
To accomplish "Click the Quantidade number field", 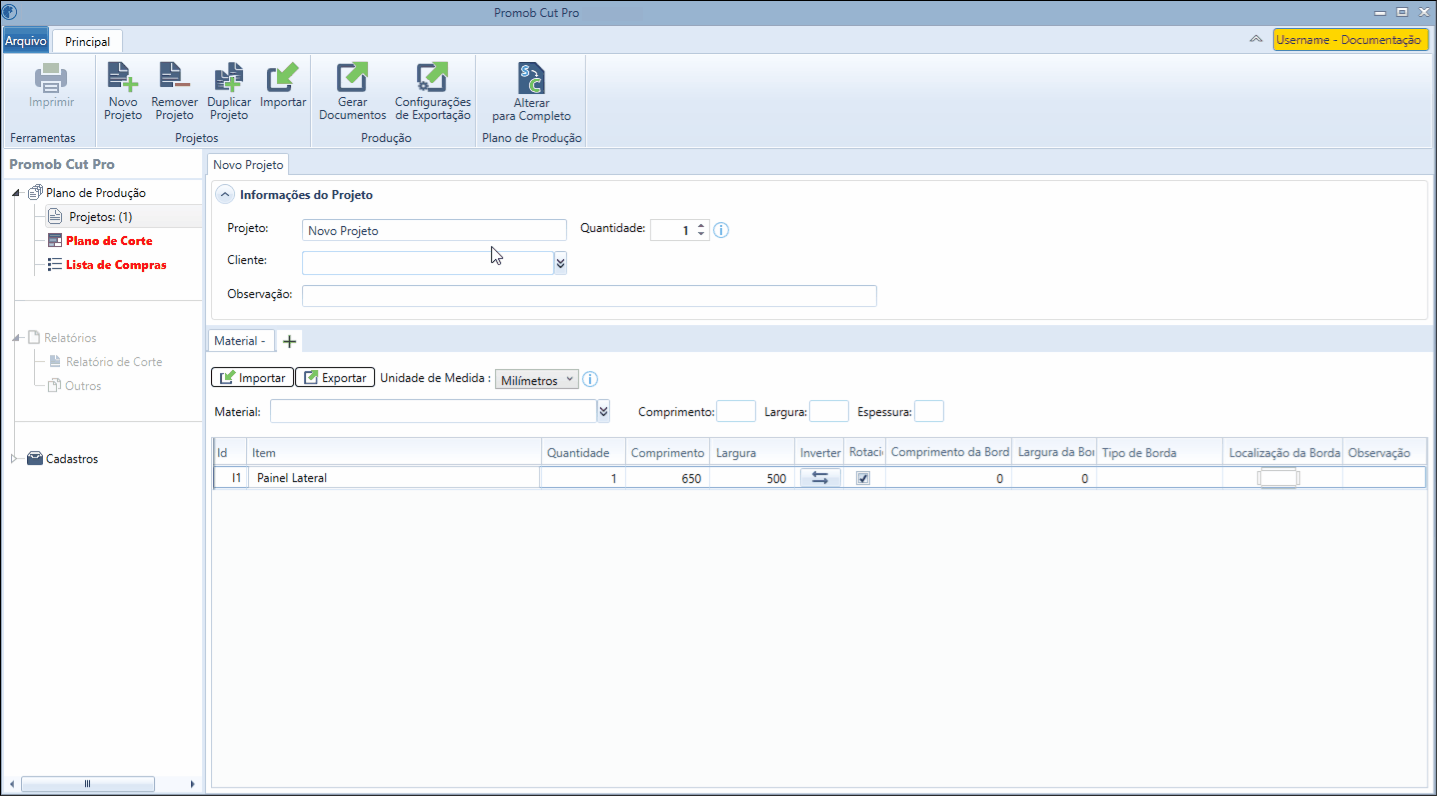I will pyautogui.click(x=672, y=230).
